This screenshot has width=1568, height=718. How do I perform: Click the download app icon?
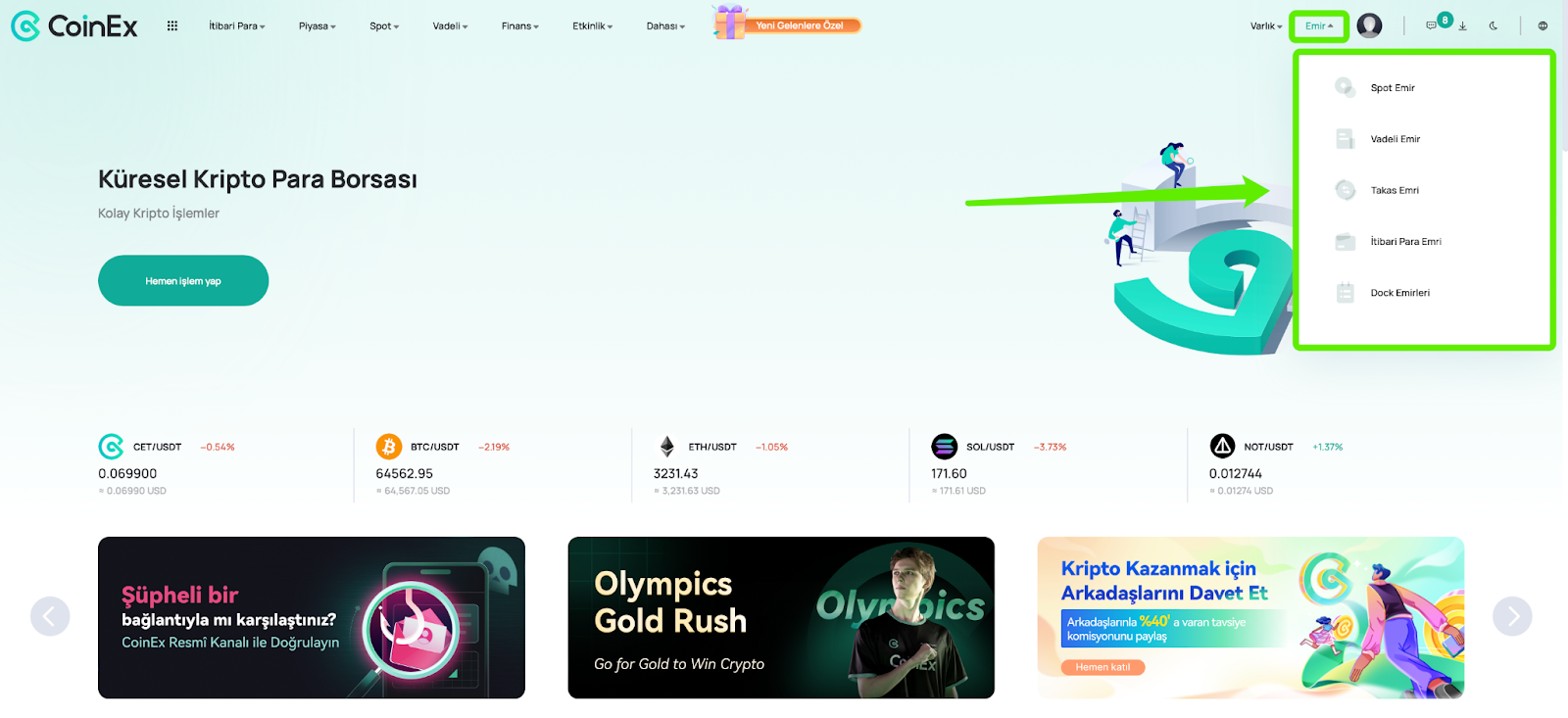tap(1462, 26)
